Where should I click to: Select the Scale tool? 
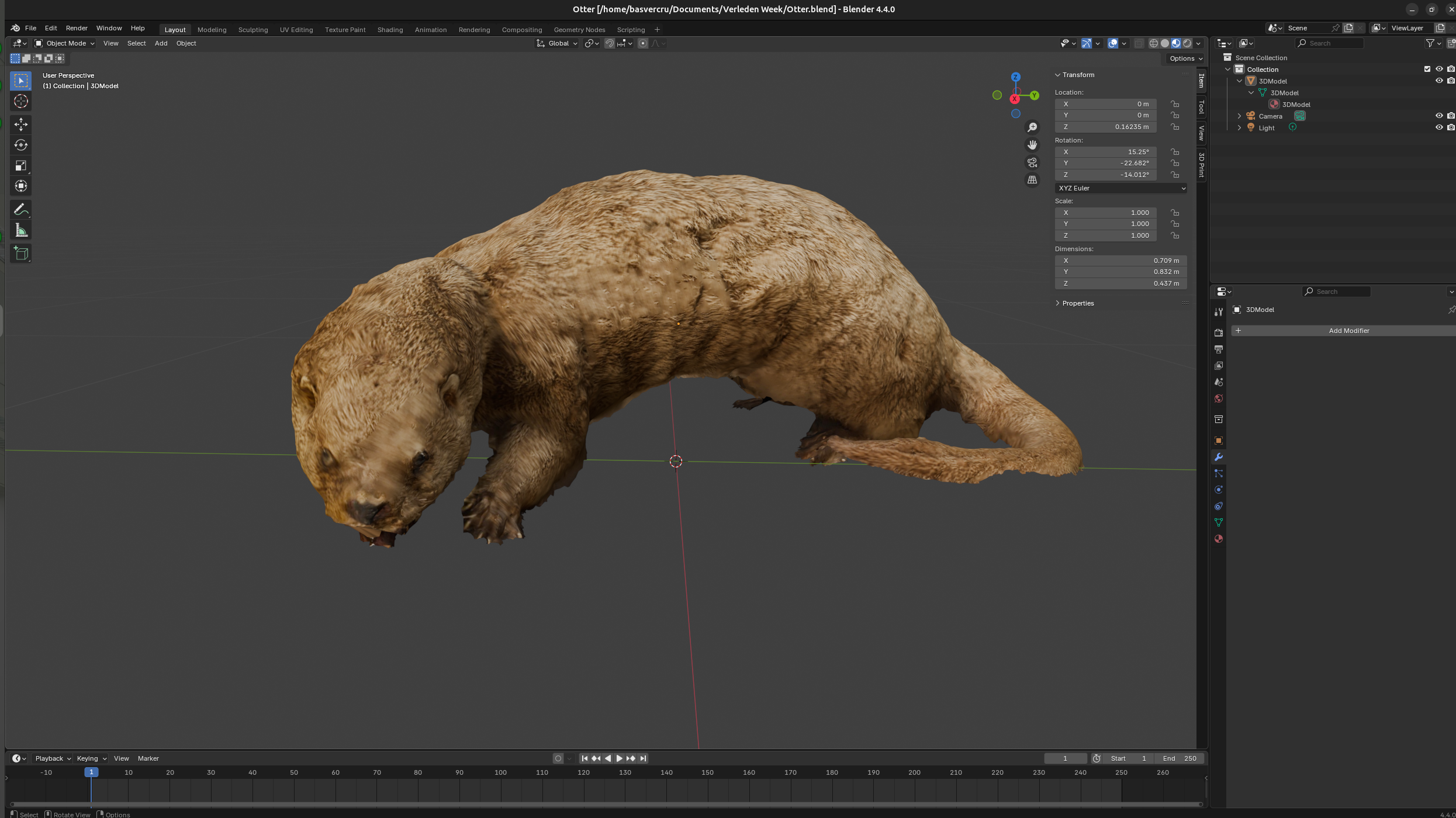pos(21,165)
